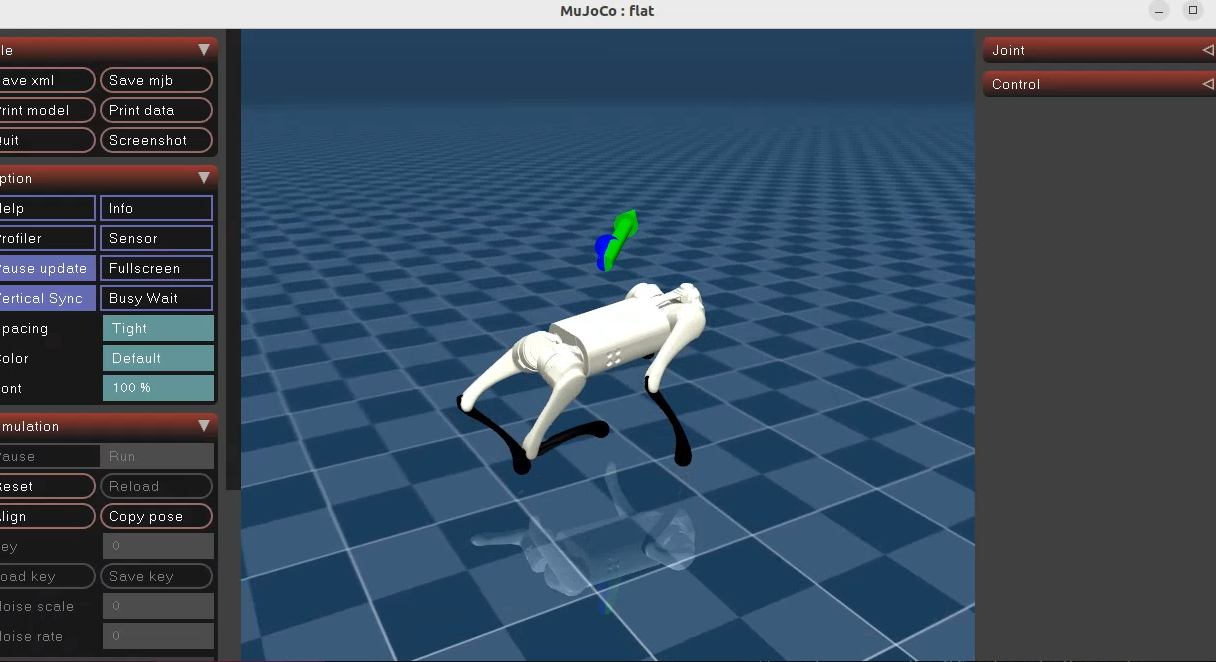Image resolution: width=1216 pixels, height=662 pixels.
Task: Disable Pause update option
Action: pyautogui.click(x=47, y=268)
